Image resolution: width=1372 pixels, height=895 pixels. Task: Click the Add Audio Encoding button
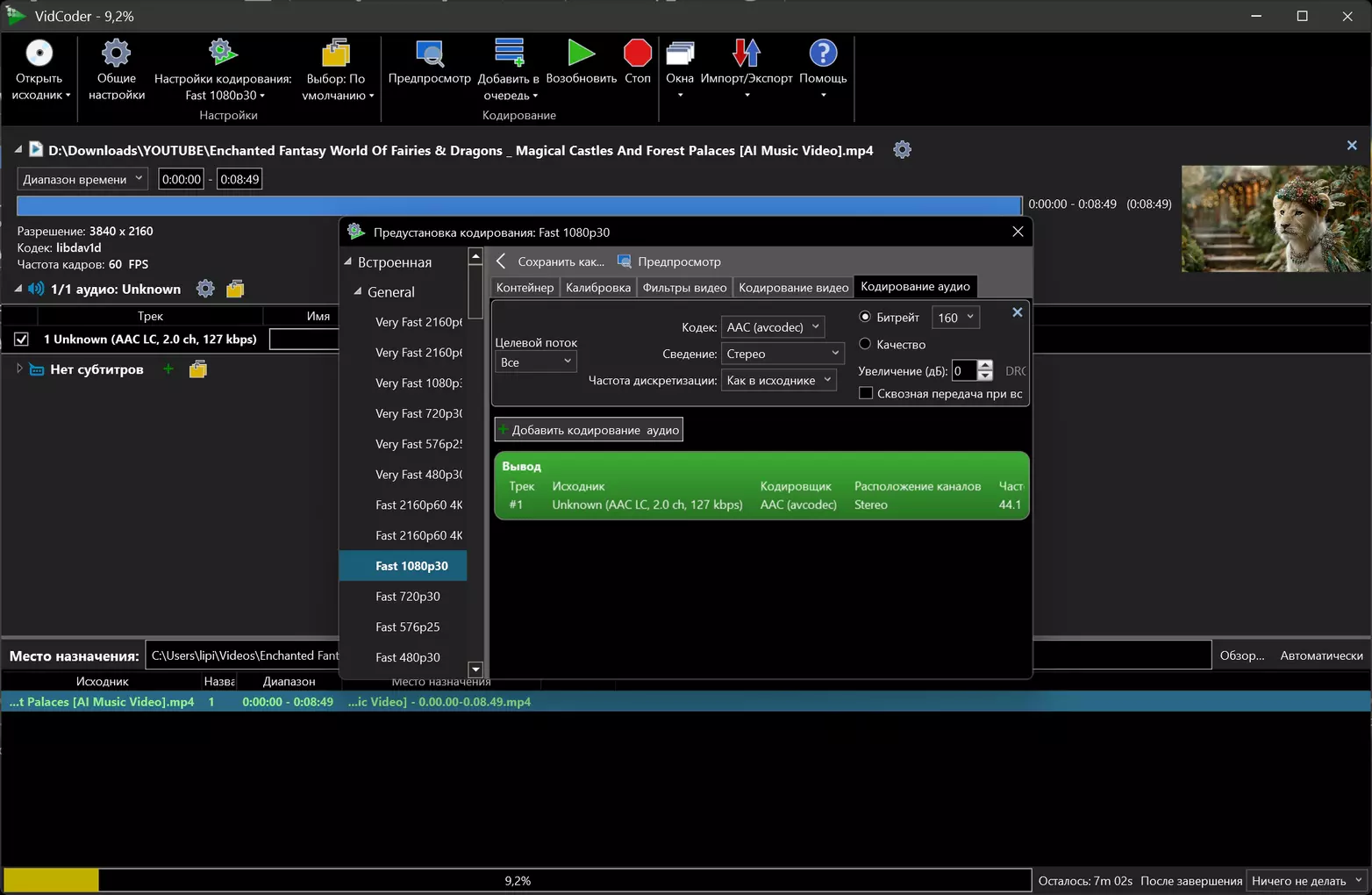click(589, 430)
